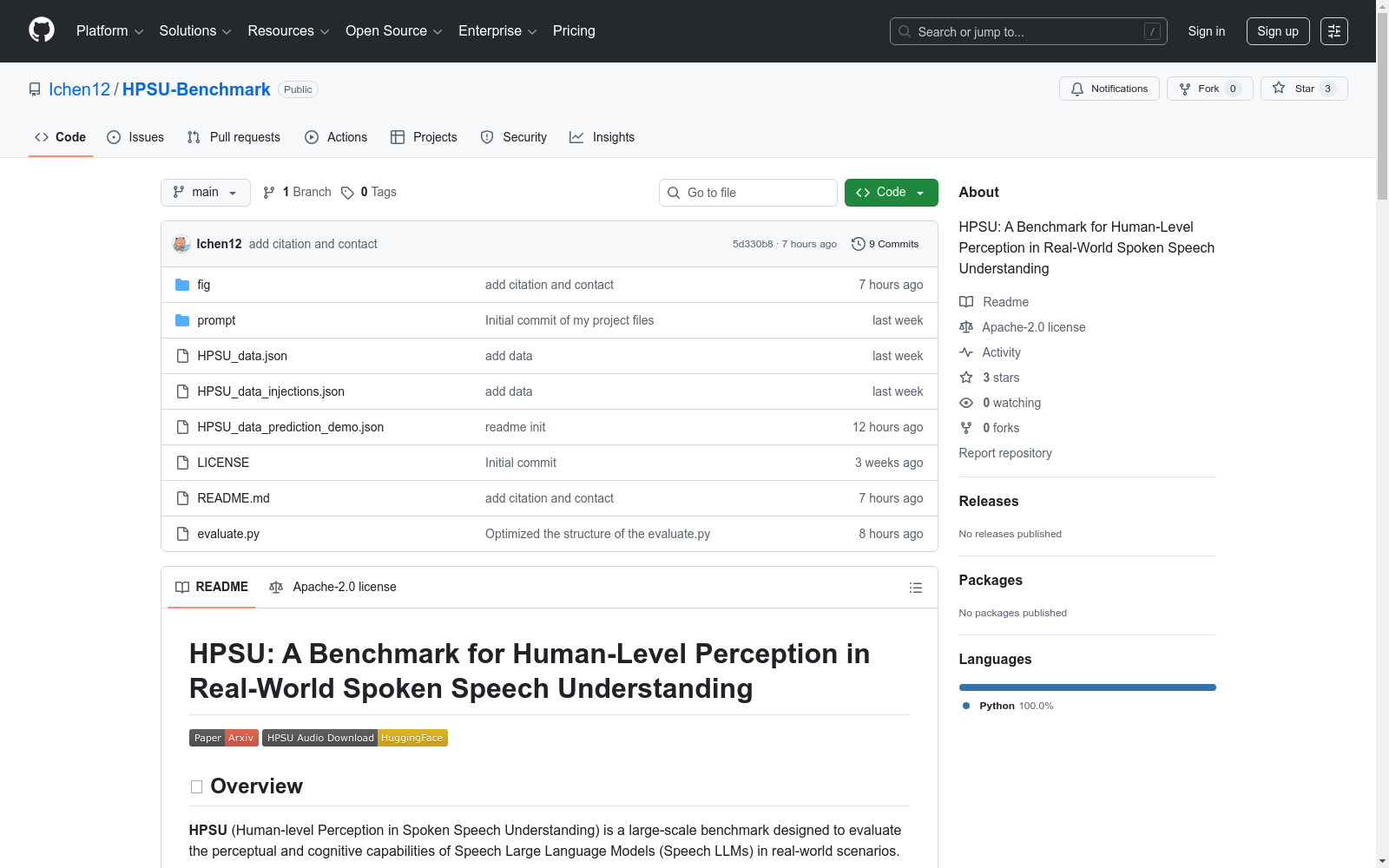The height and width of the screenshot is (868, 1389).
Task: Open the Security tab
Action: (514, 137)
